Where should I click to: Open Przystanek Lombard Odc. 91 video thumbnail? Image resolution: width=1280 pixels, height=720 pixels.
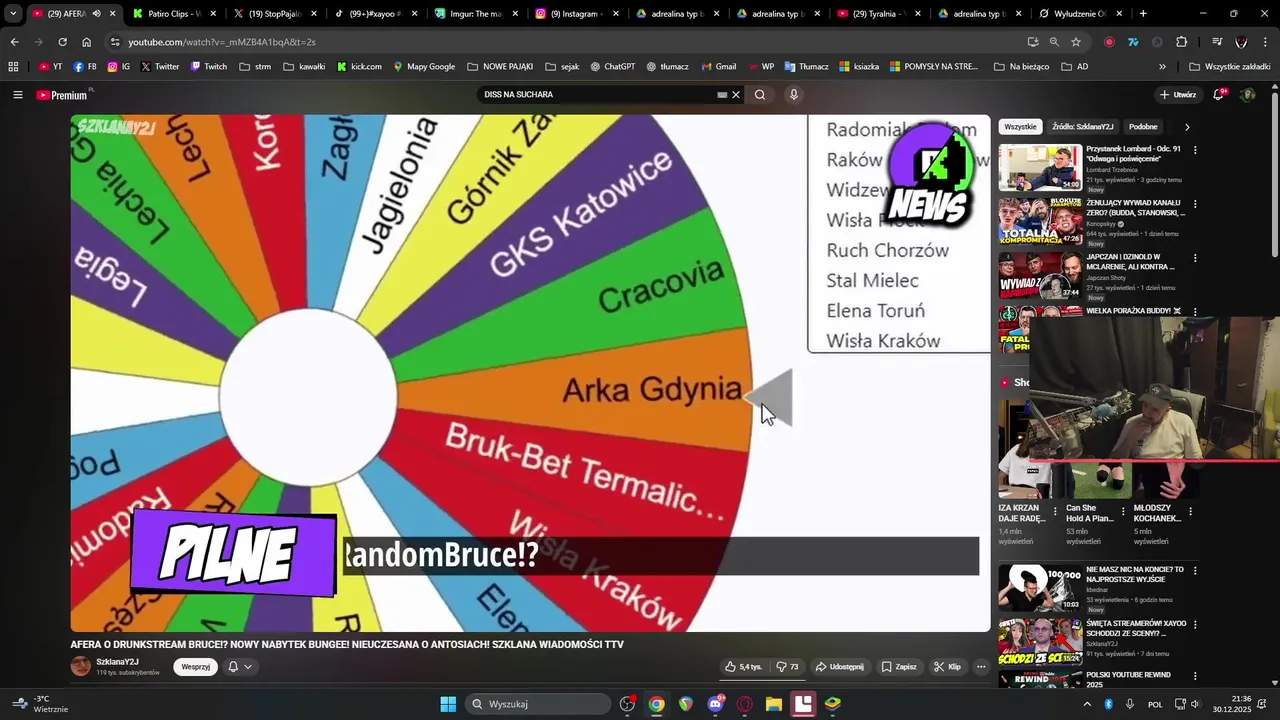1040,167
